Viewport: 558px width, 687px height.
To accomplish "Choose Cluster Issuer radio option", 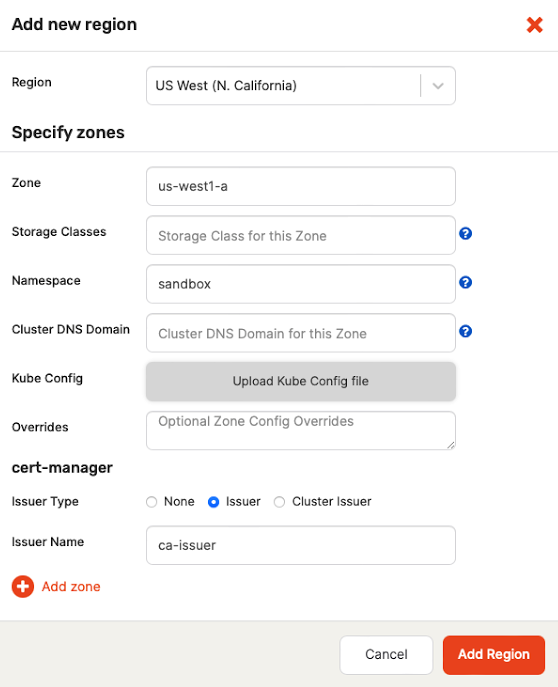I will click(x=279, y=502).
